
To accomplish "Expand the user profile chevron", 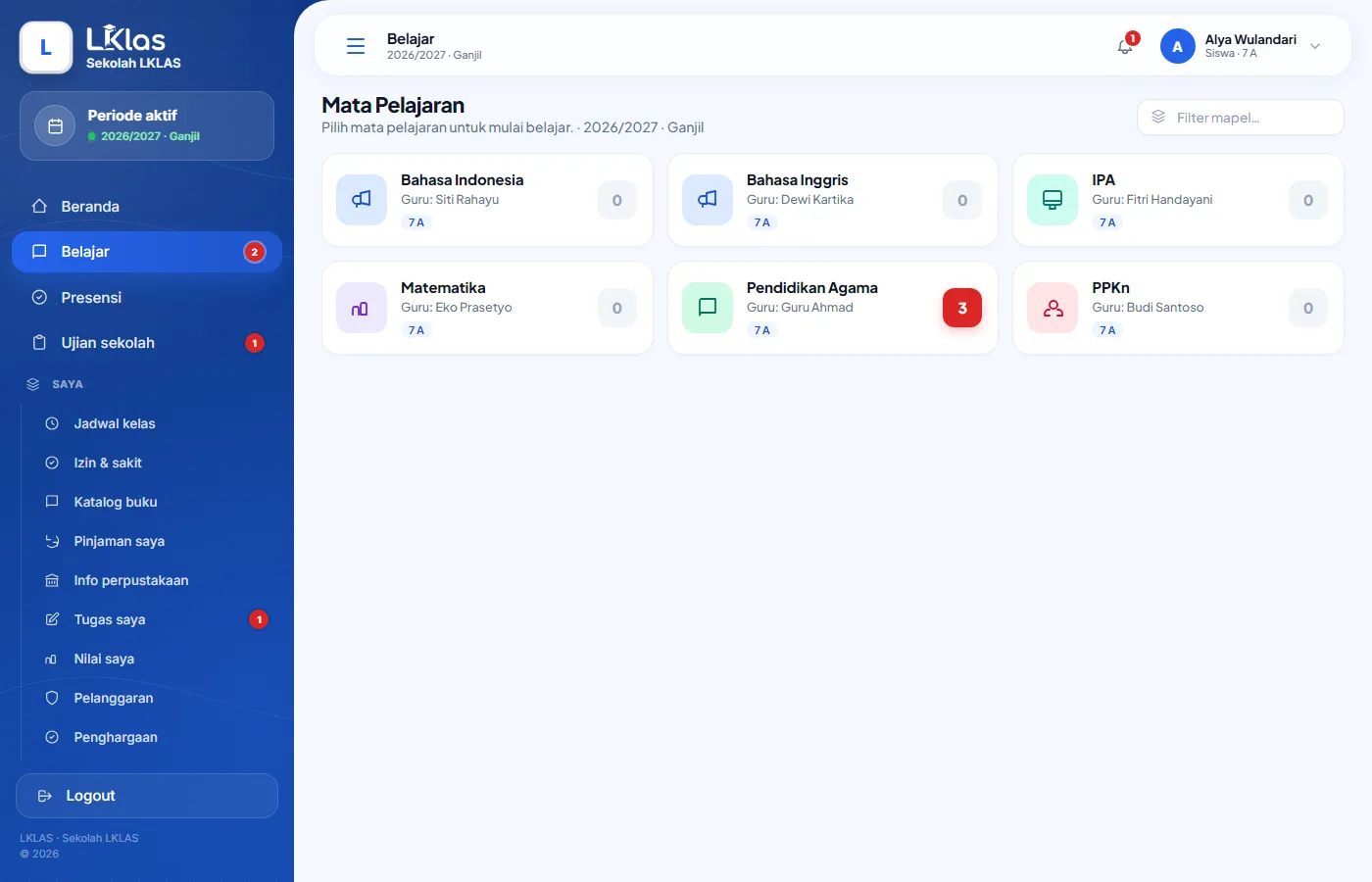I will (1315, 46).
